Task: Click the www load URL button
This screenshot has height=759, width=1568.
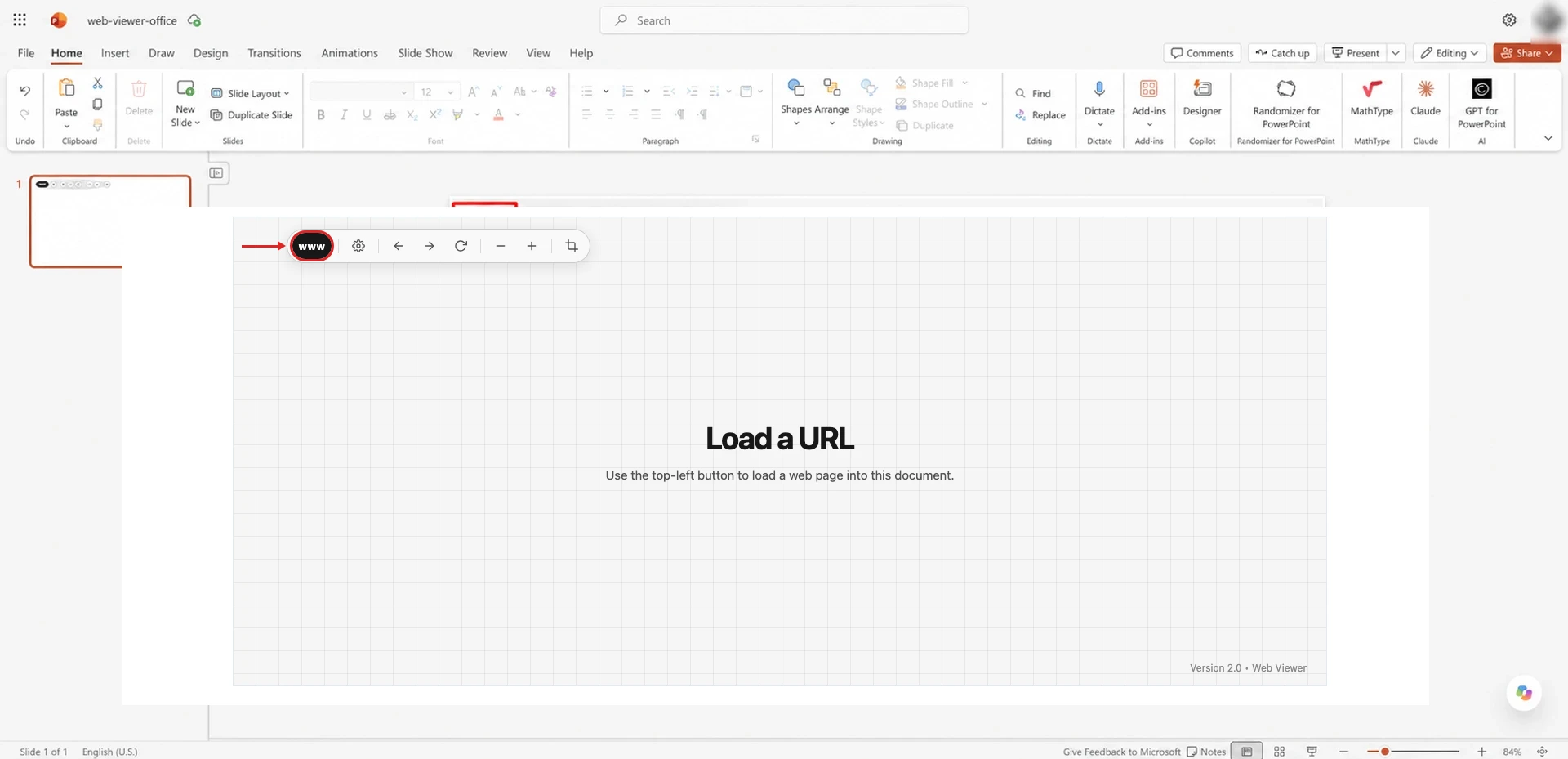Action: [312, 246]
